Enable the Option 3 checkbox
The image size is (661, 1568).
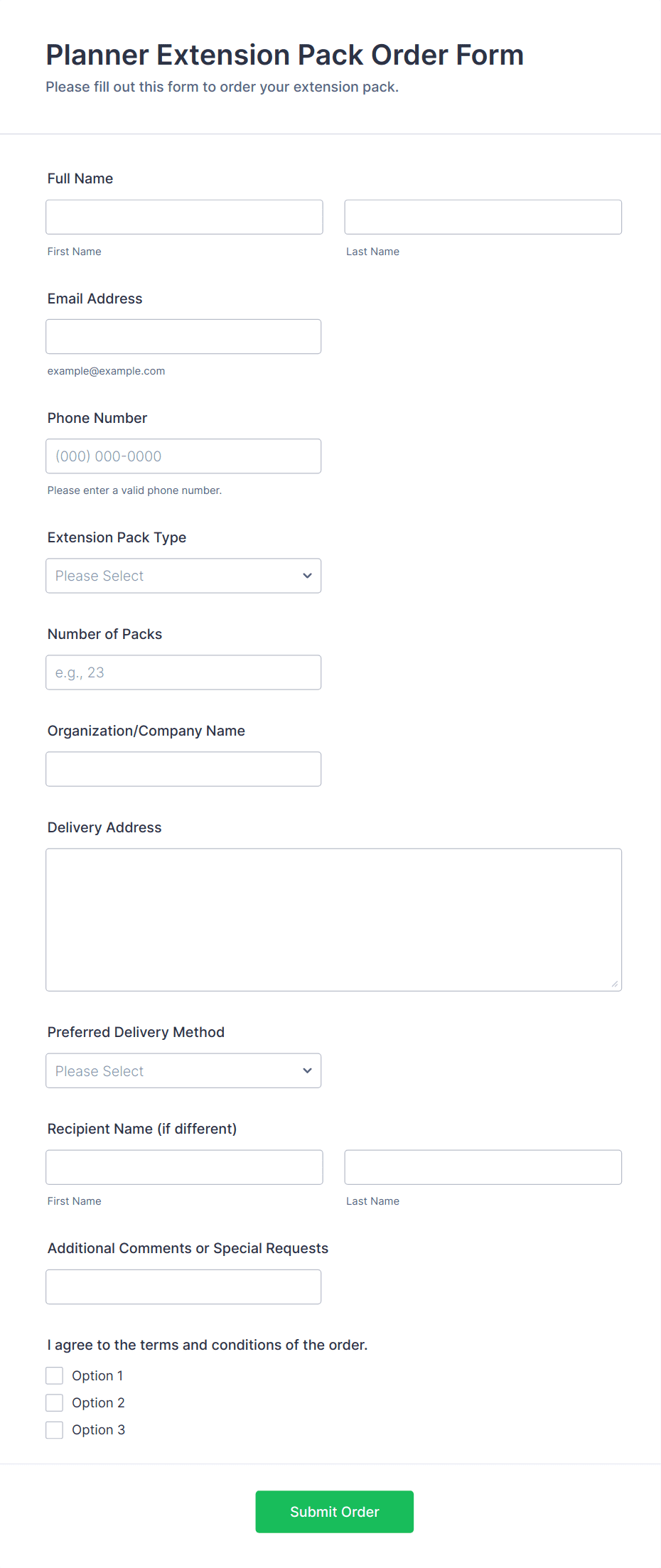click(x=55, y=1429)
